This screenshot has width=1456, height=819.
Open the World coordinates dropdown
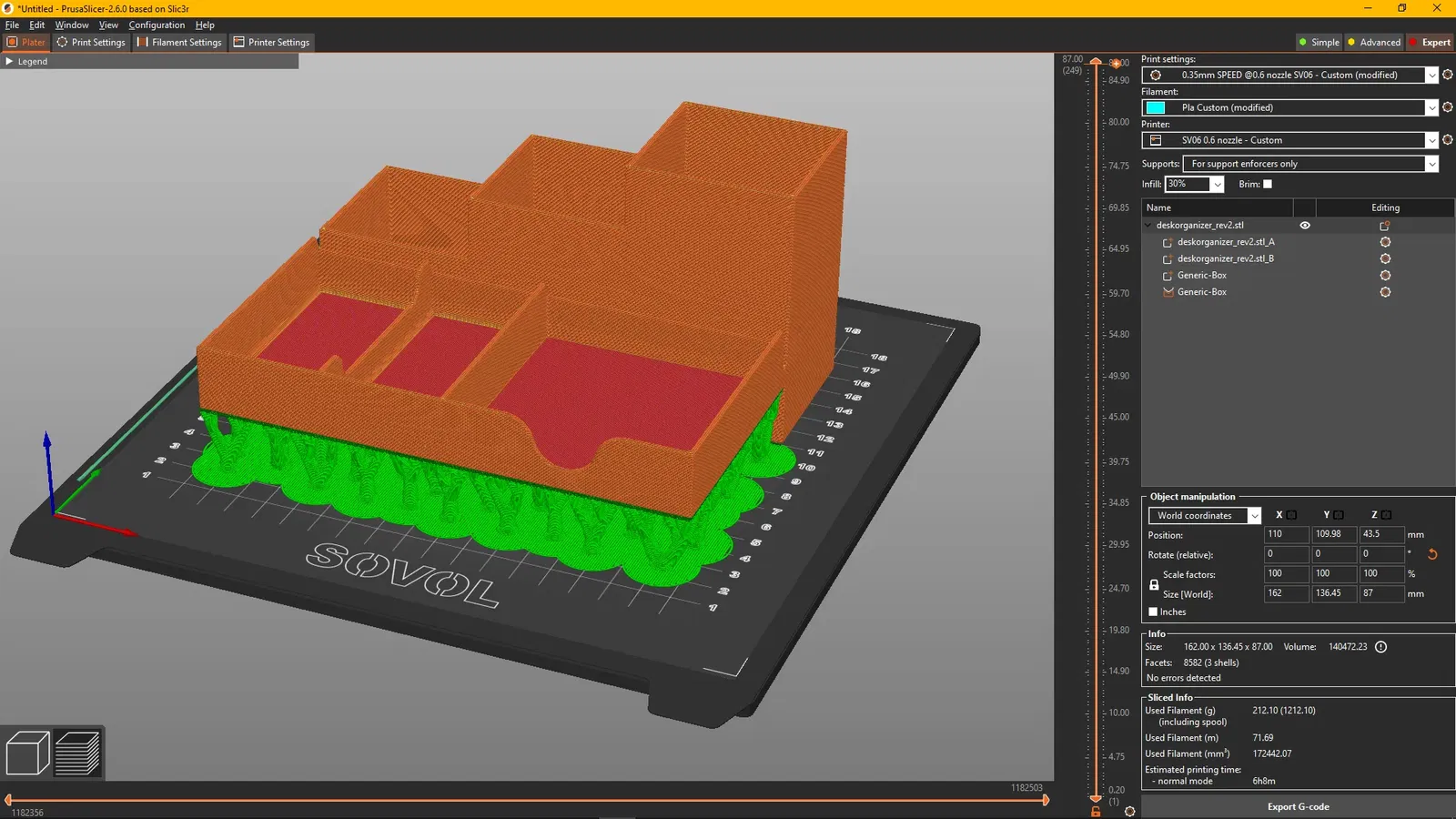pyautogui.click(x=1254, y=516)
